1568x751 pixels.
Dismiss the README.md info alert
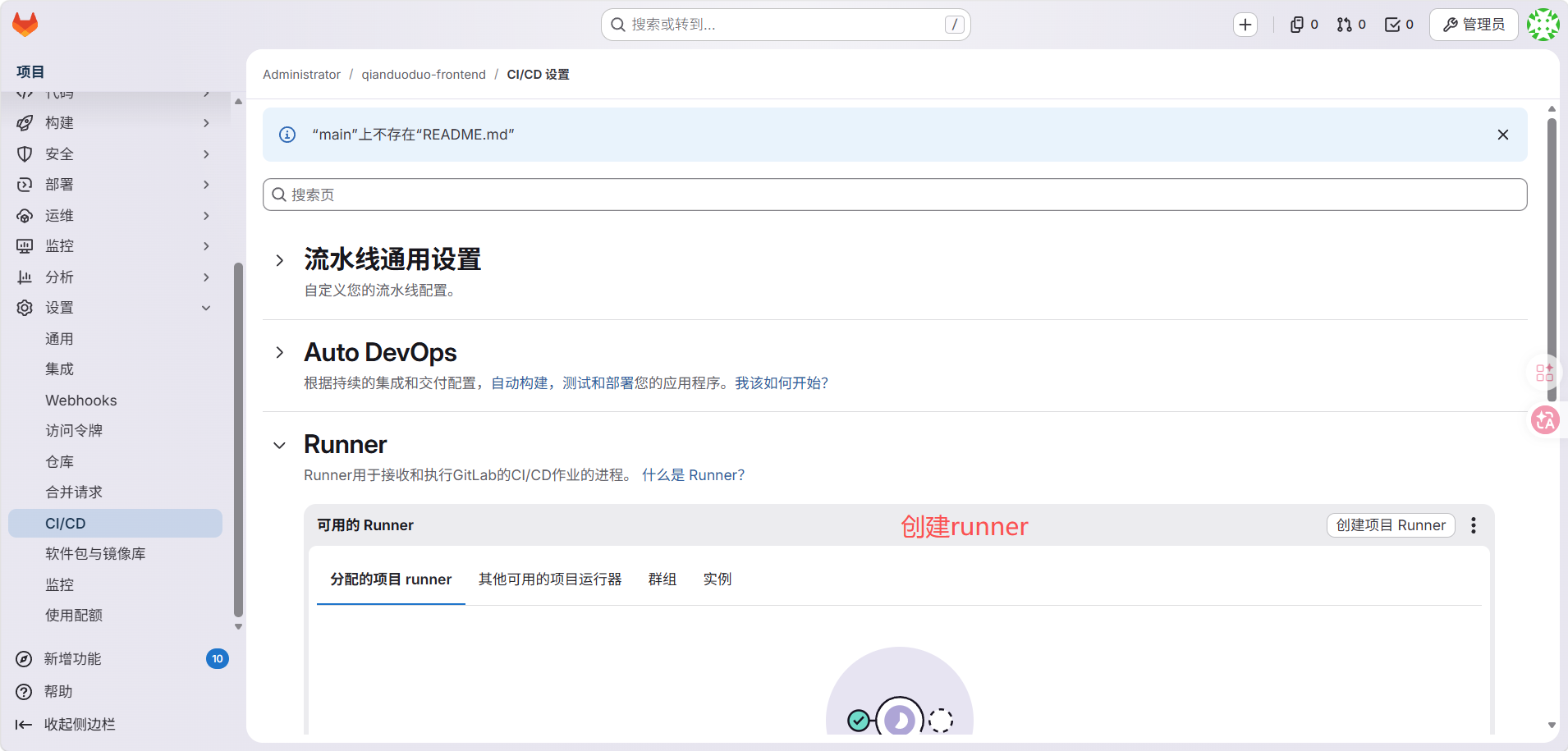point(1503,135)
